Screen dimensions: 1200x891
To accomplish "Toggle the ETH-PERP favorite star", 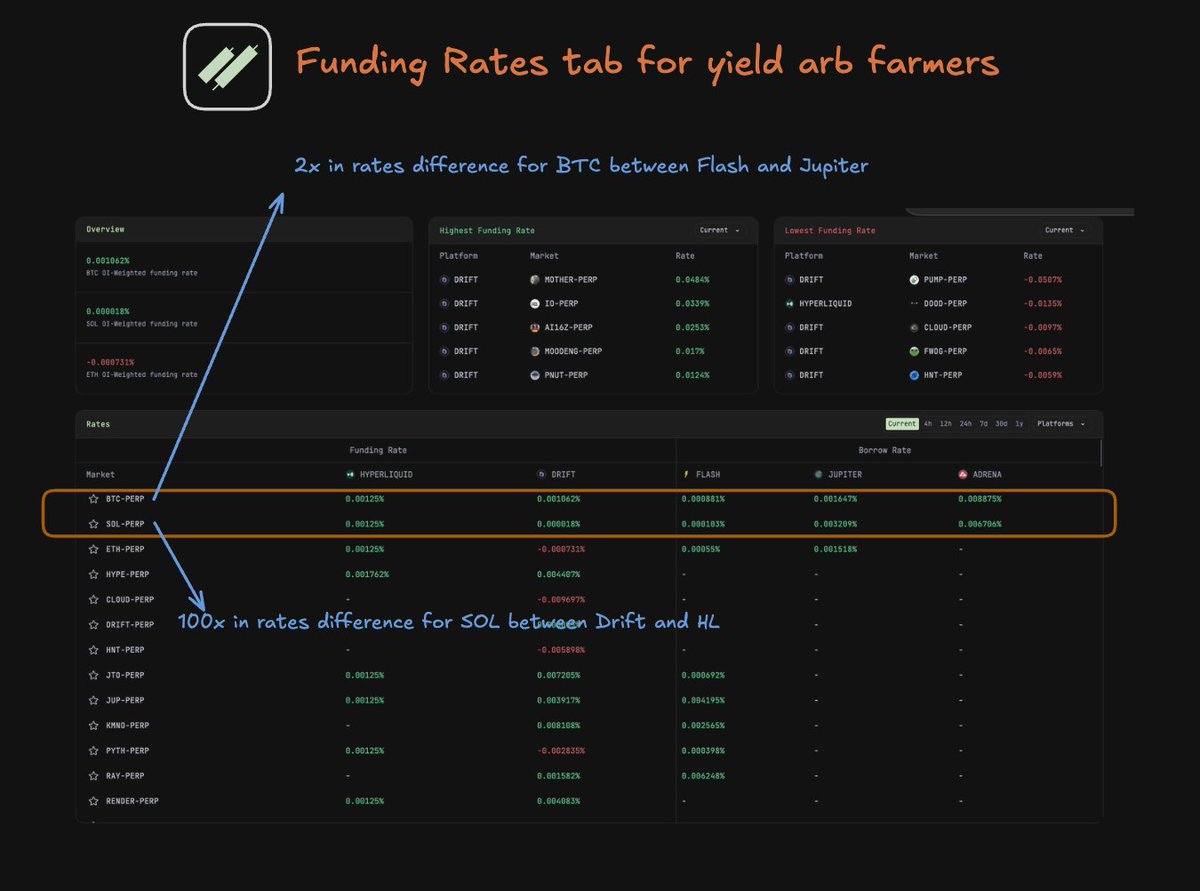I will point(93,549).
